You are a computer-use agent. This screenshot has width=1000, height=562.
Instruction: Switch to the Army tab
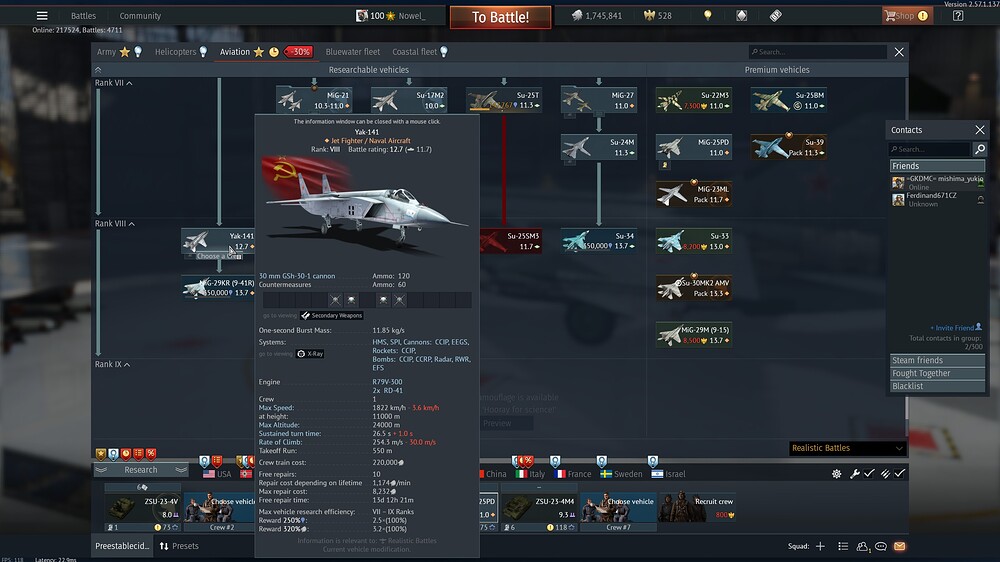tap(106, 52)
